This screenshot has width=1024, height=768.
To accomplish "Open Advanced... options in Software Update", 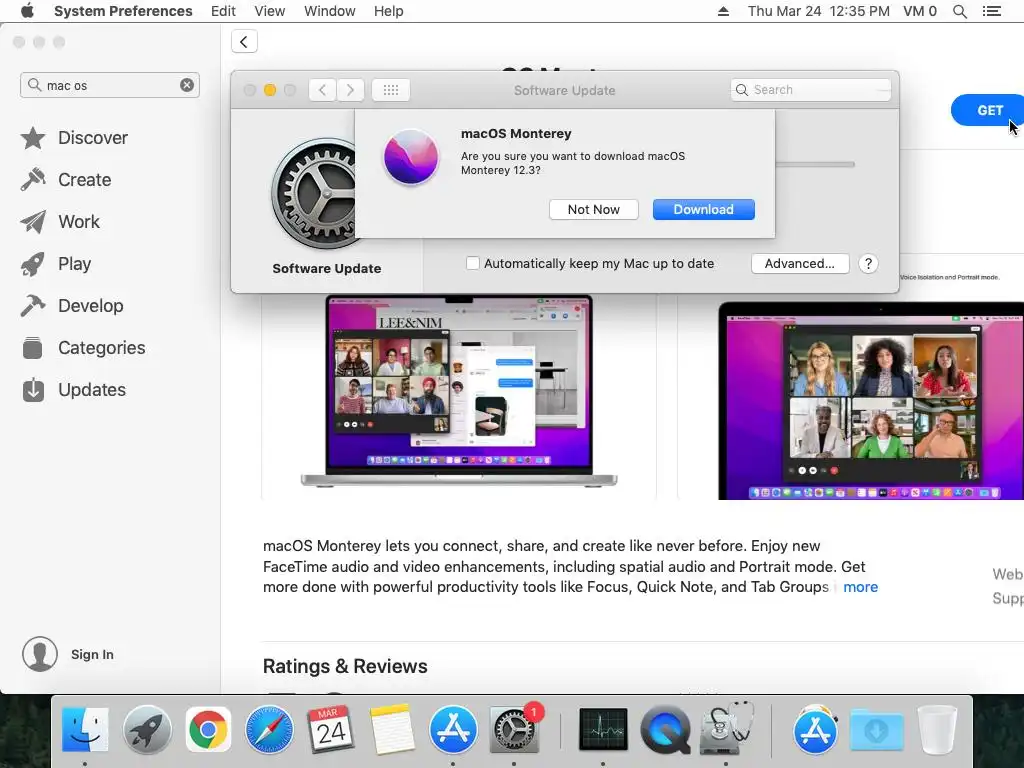I will tap(800, 264).
